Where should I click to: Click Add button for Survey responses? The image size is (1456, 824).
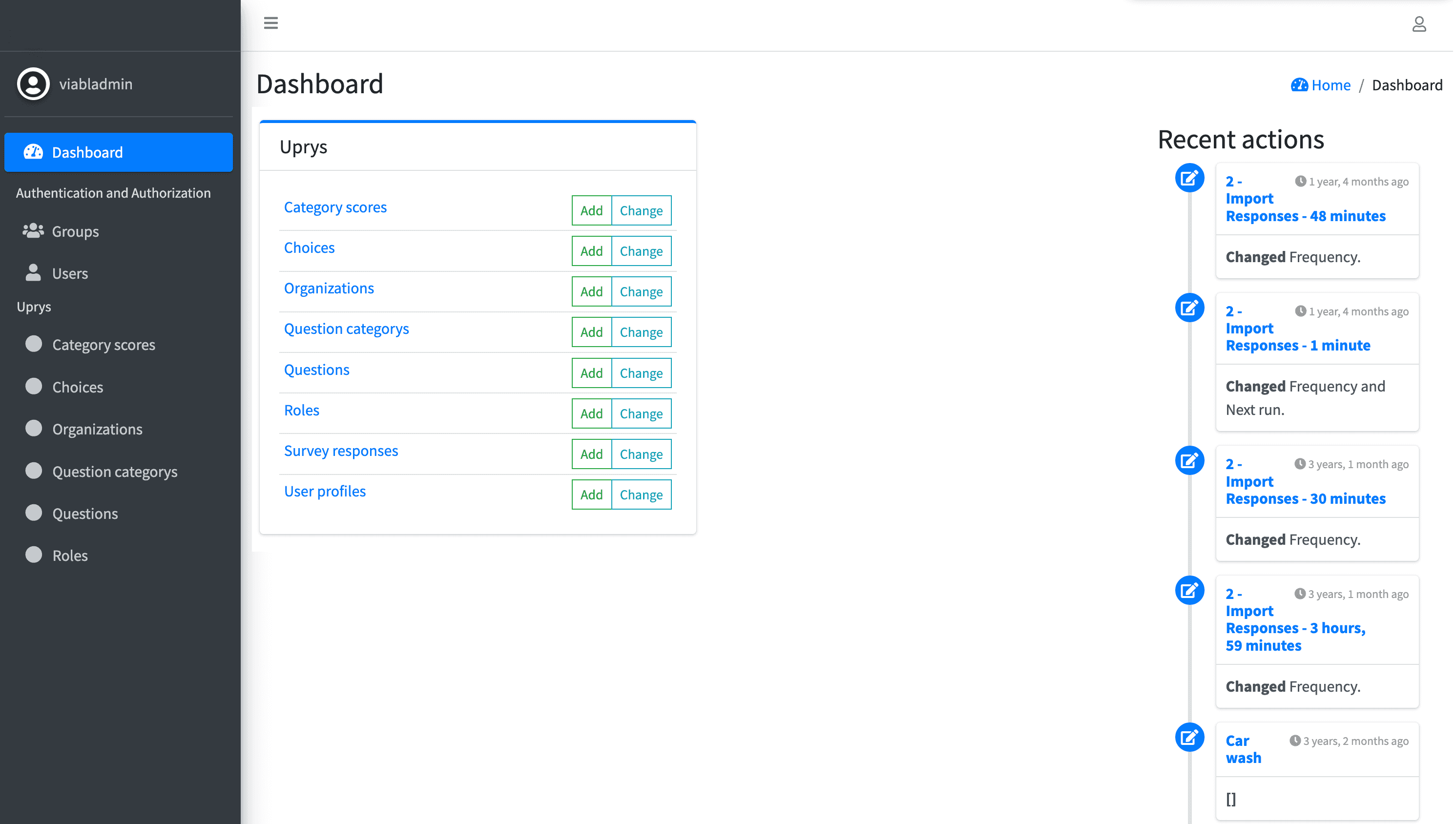point(590,454)
